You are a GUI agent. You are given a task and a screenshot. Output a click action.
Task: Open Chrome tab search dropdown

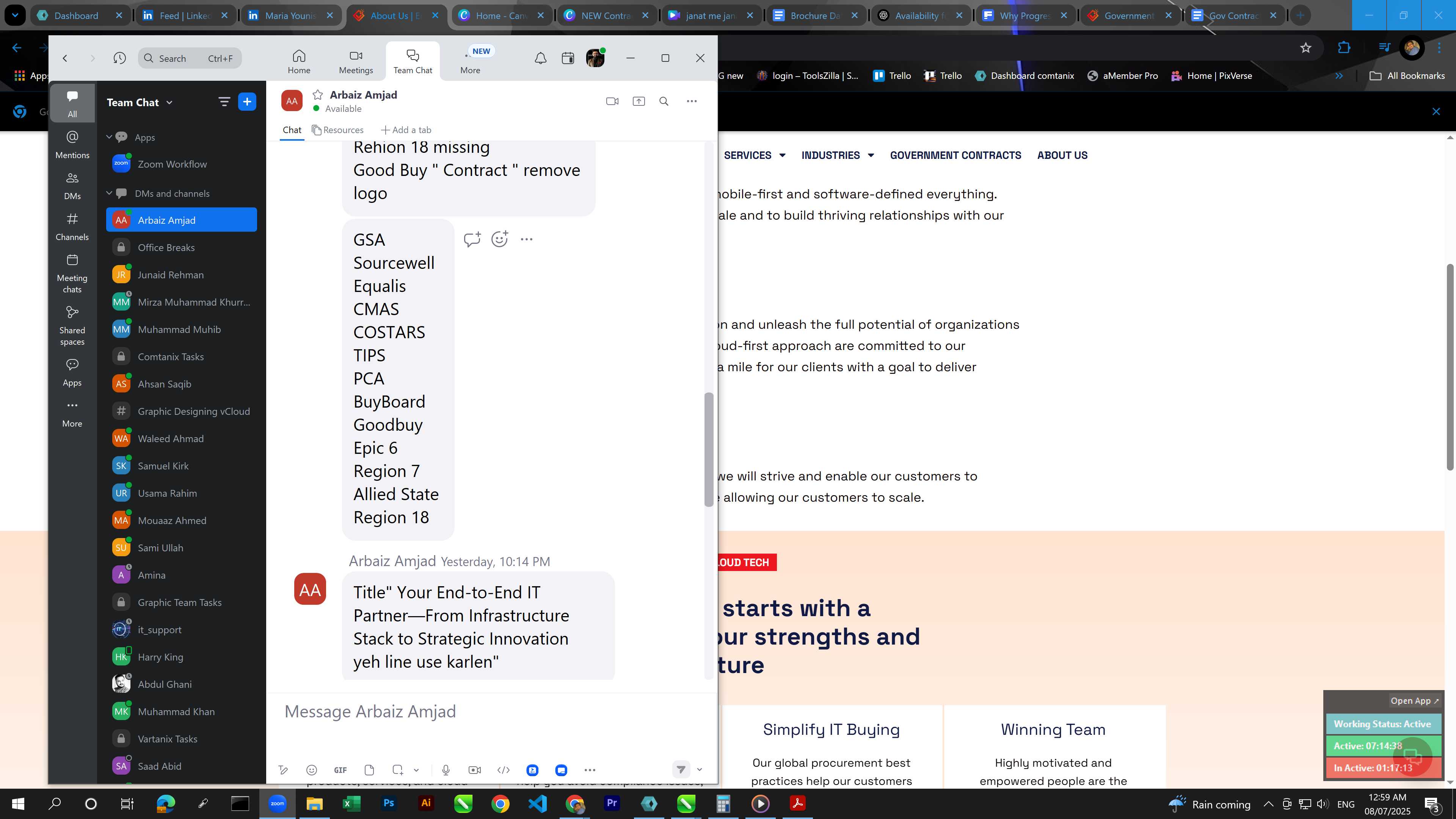(15, 15)
